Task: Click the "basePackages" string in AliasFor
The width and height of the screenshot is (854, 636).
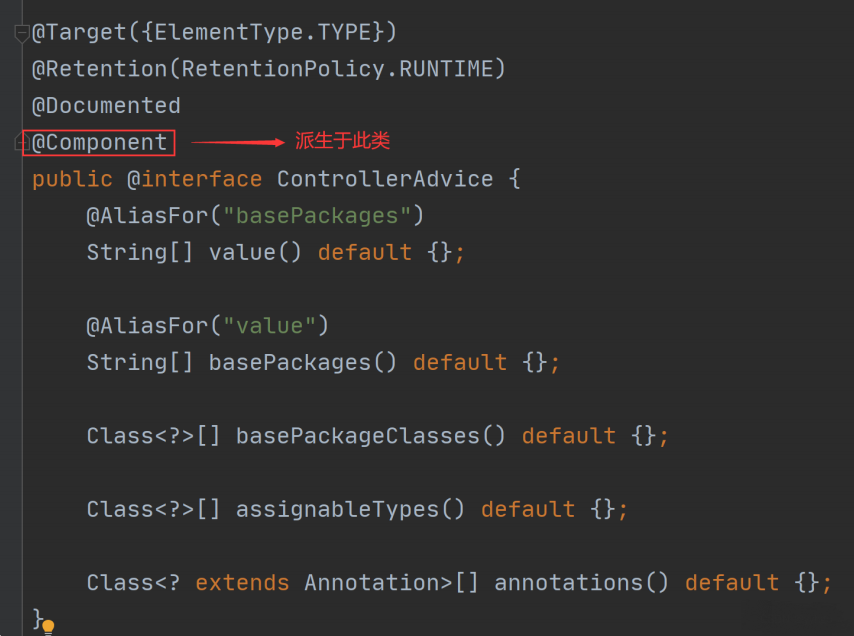Action: (318, 216)
